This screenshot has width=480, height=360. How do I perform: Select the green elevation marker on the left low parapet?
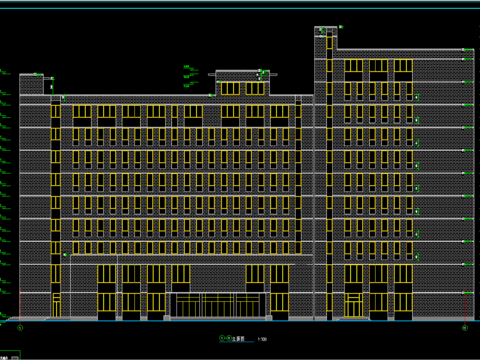point(40,74)
